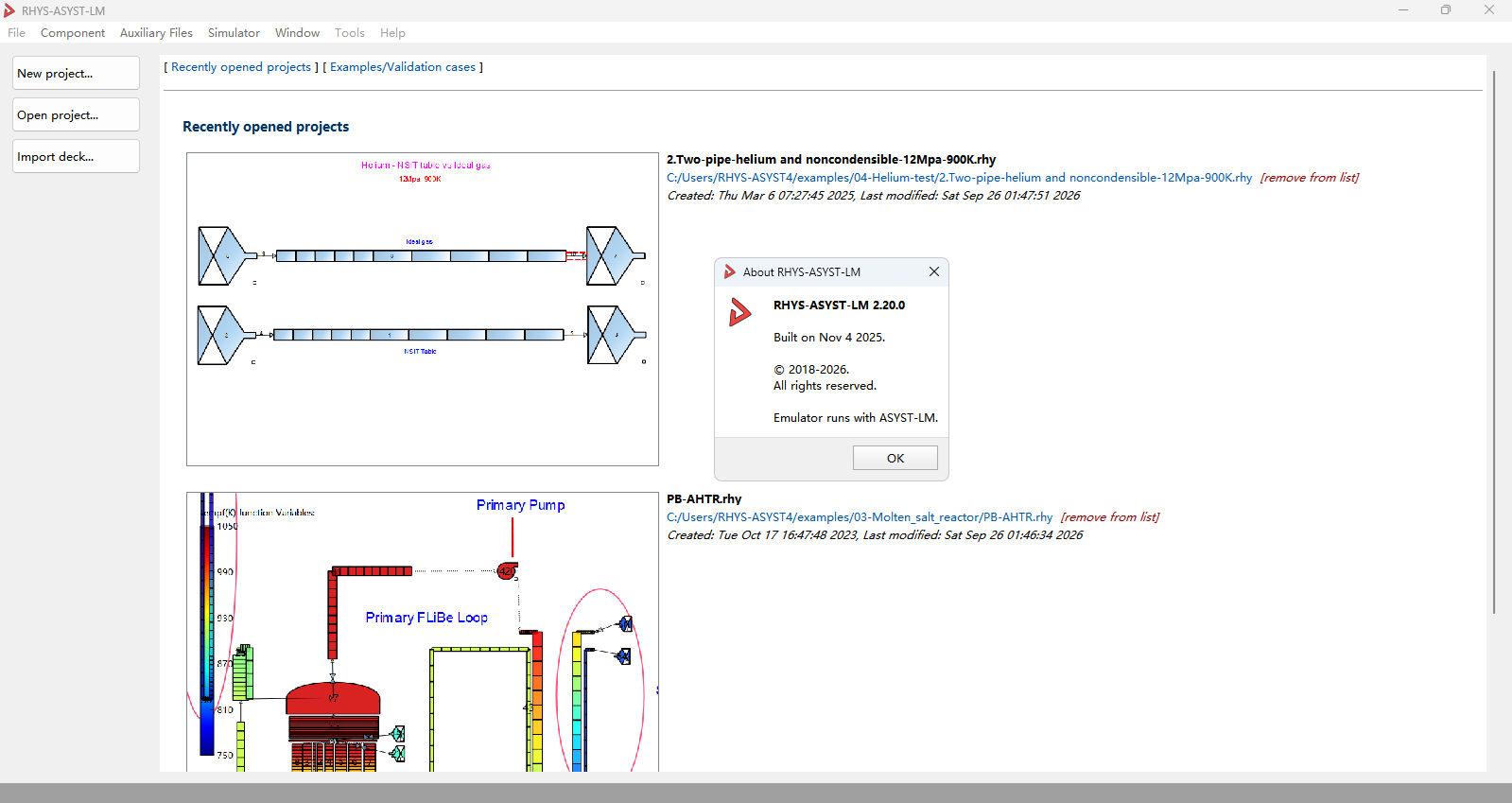Click the RHYS-ASYST-LM logo in title bar

point(9,10)
